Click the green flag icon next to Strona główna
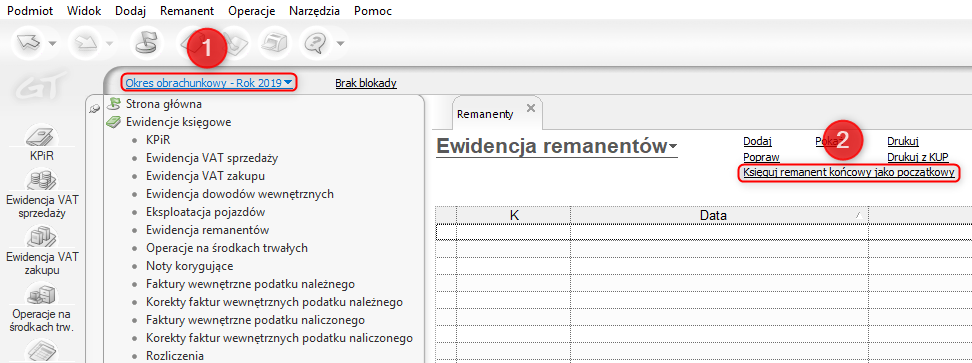 click(x=113, y=105)
